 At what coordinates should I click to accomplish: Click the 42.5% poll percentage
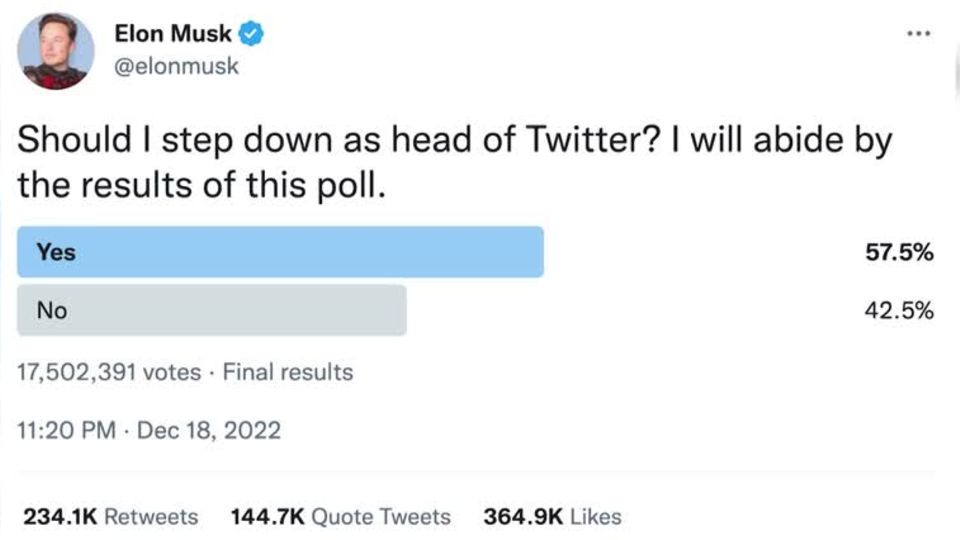[x=899, y=311]
